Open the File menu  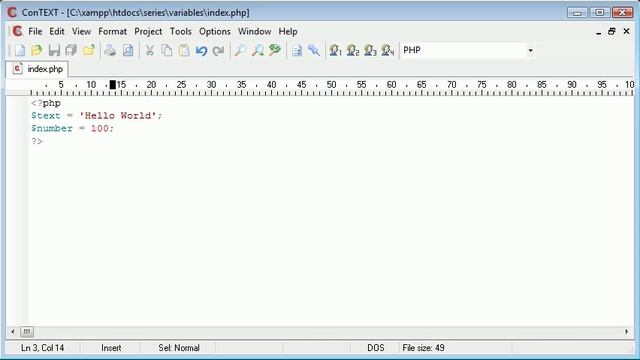[x=35, y=31]
